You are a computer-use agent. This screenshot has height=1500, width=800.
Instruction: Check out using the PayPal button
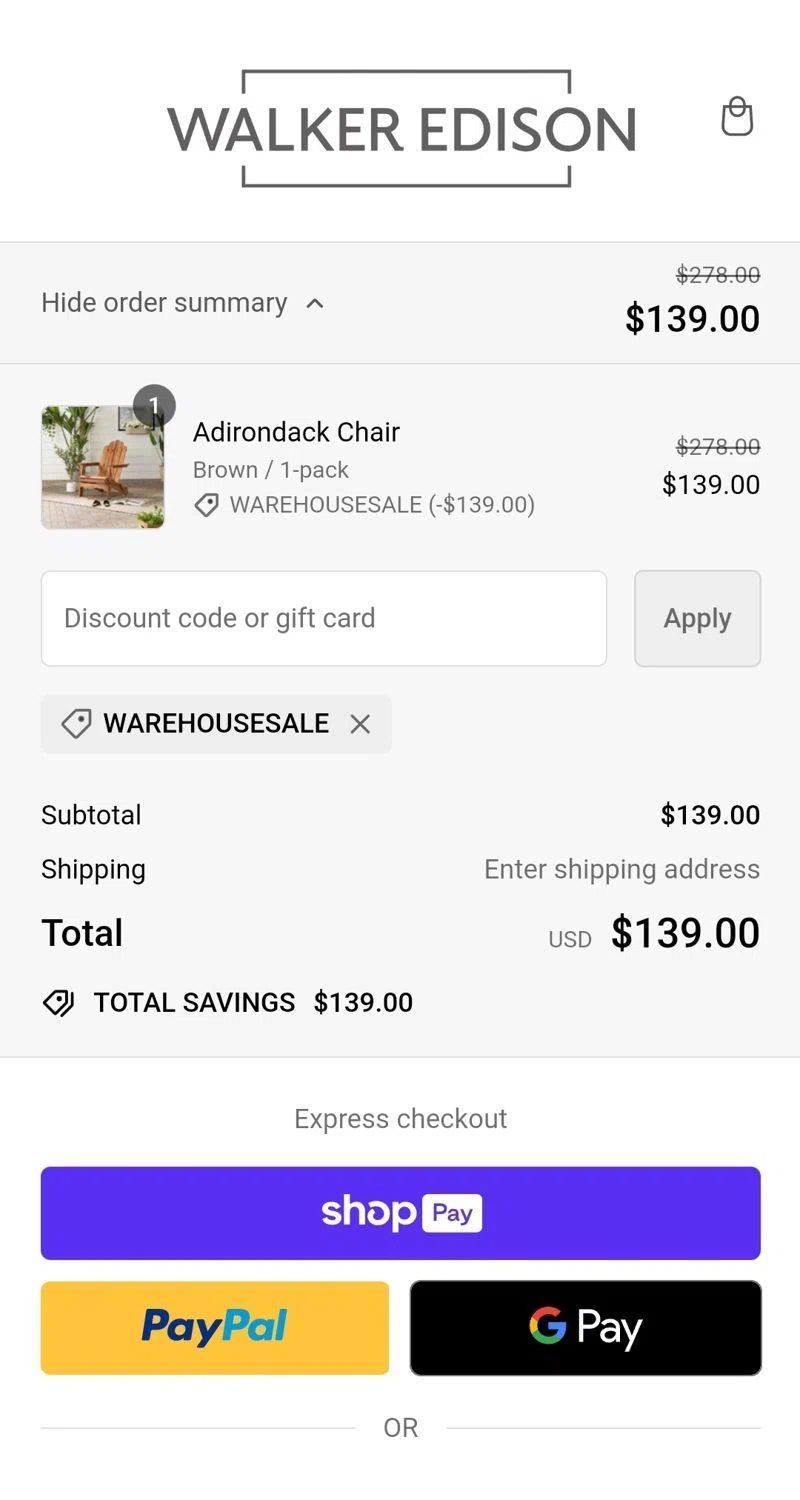(214, 1327)
